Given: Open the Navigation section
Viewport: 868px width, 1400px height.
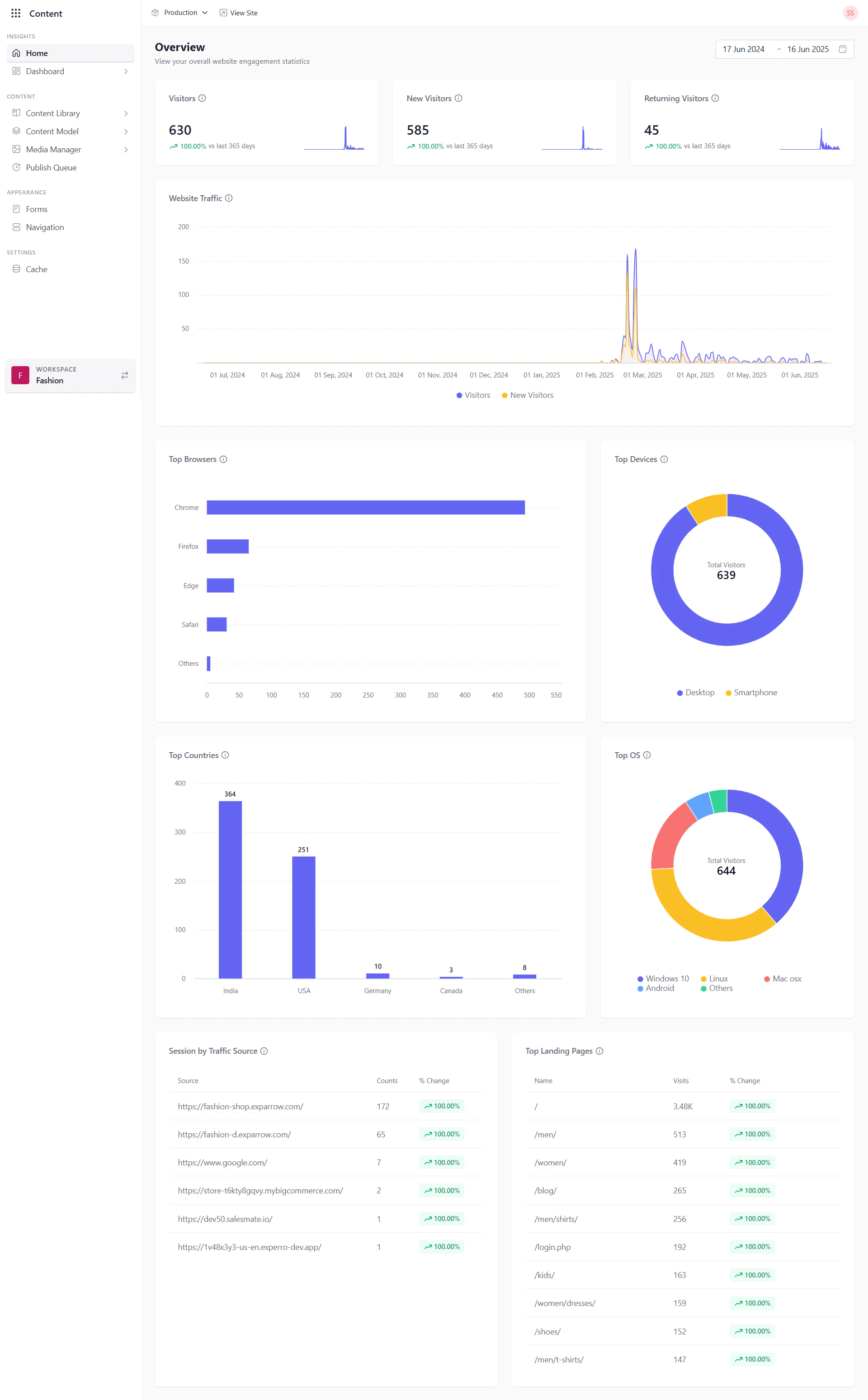Looking at the screenshot, I should click(44, 227).
